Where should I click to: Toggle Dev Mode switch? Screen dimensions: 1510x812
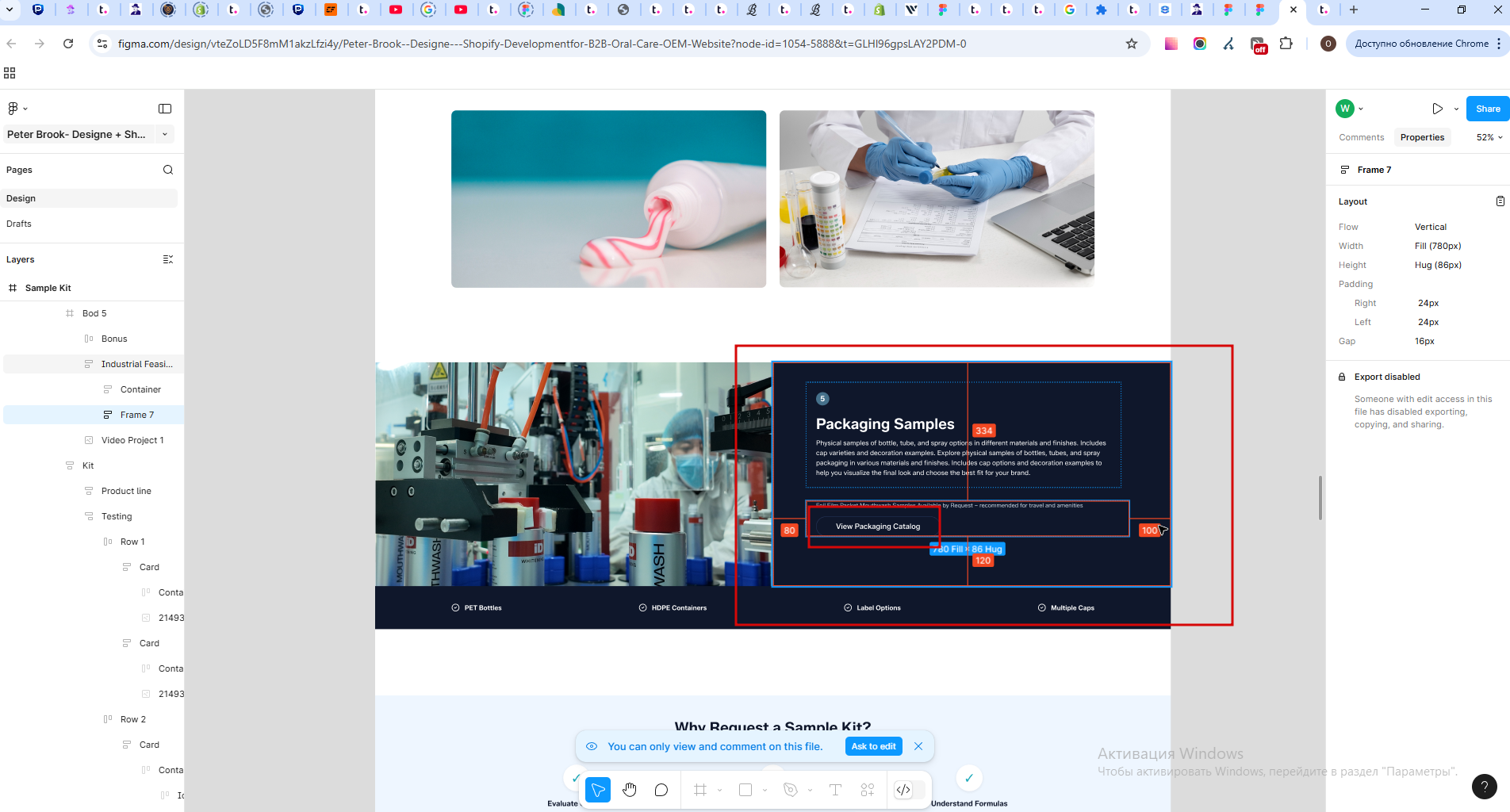tap(909, 790)
